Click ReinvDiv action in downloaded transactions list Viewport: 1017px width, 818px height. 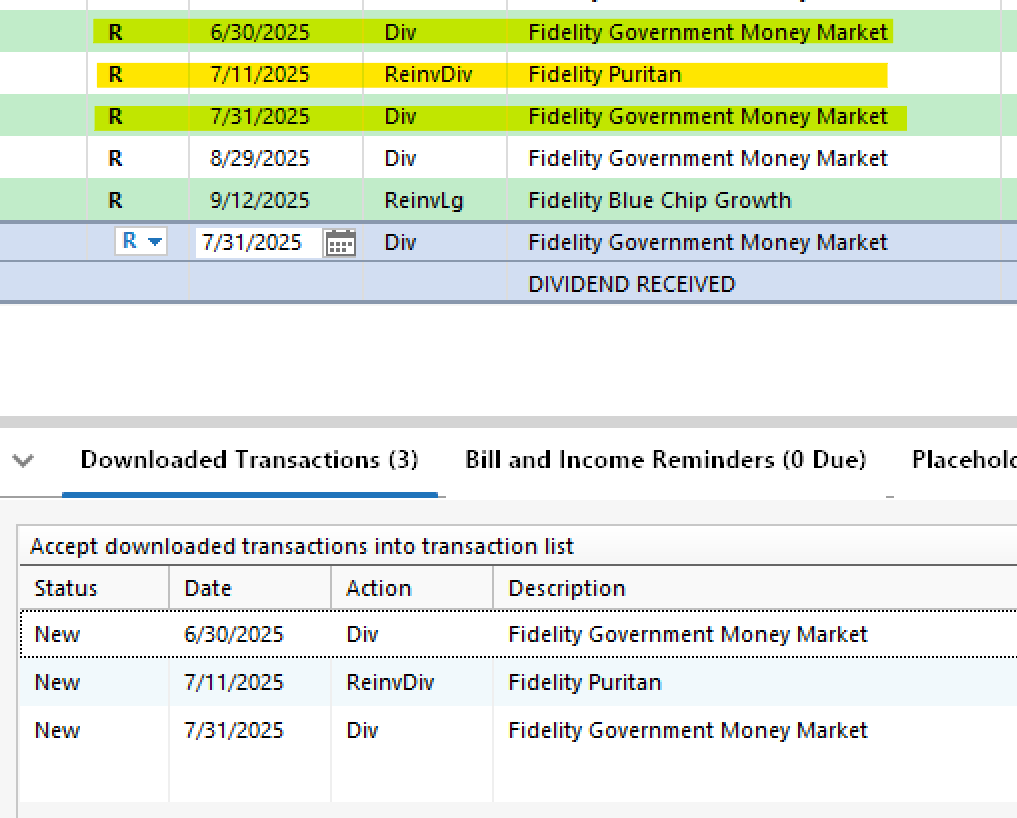click(x=390, y=682)
